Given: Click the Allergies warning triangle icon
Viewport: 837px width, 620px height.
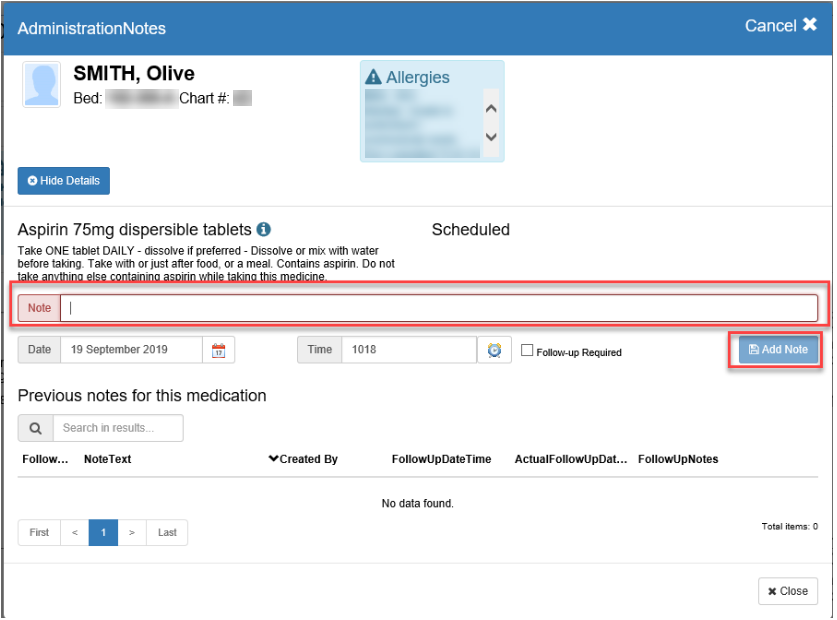Looking at the screenshot, I should (x=373, y=78).
